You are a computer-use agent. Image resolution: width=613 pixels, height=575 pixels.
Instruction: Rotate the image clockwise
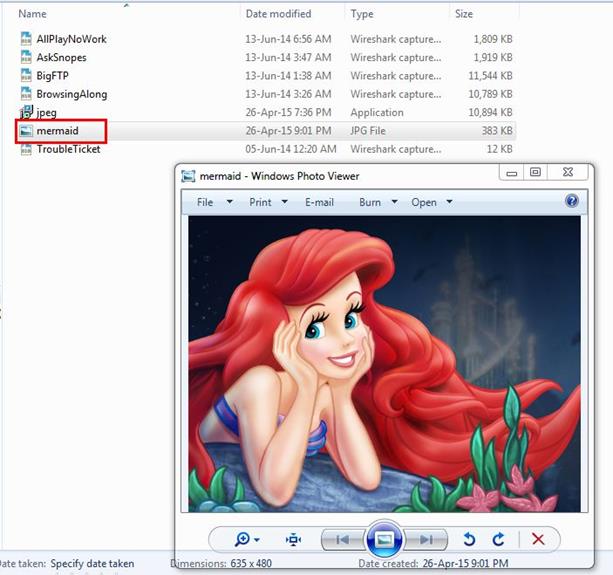click(x=498, y=539)
